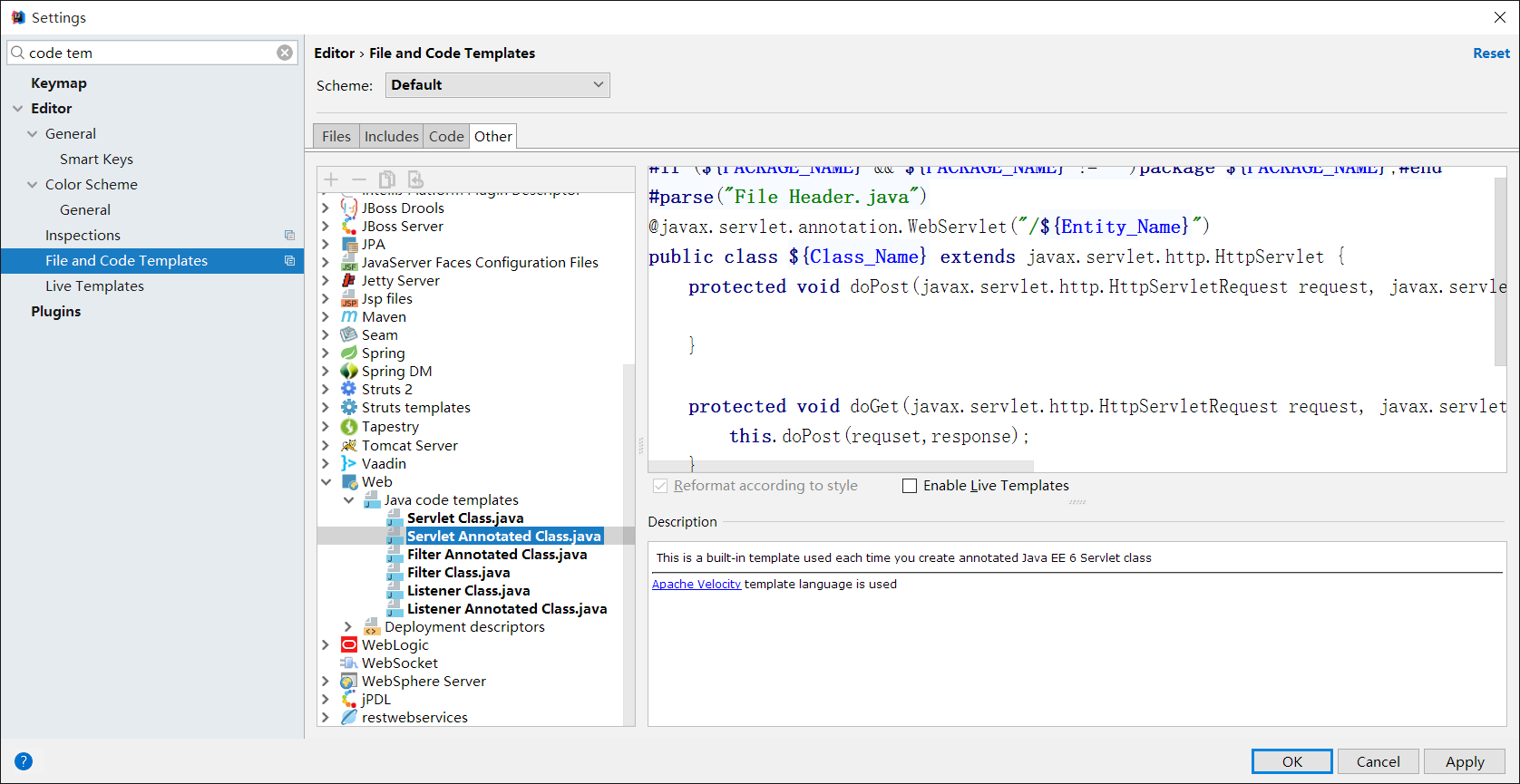
Task: Click the code editor vertical scrollbar
Action: click(x=1500, y=272)
